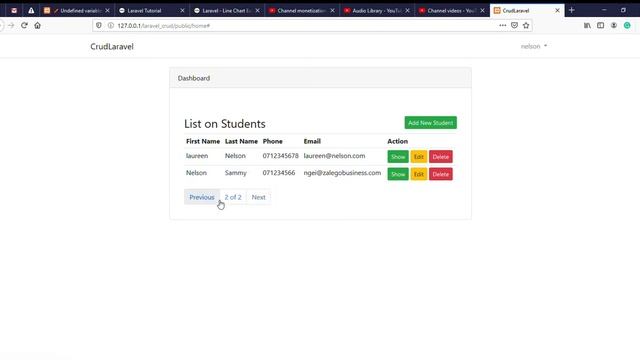Select the pinned warning-triangle tab
The image size is (640, 360).
pyautogui.click(x=31, y=11)
